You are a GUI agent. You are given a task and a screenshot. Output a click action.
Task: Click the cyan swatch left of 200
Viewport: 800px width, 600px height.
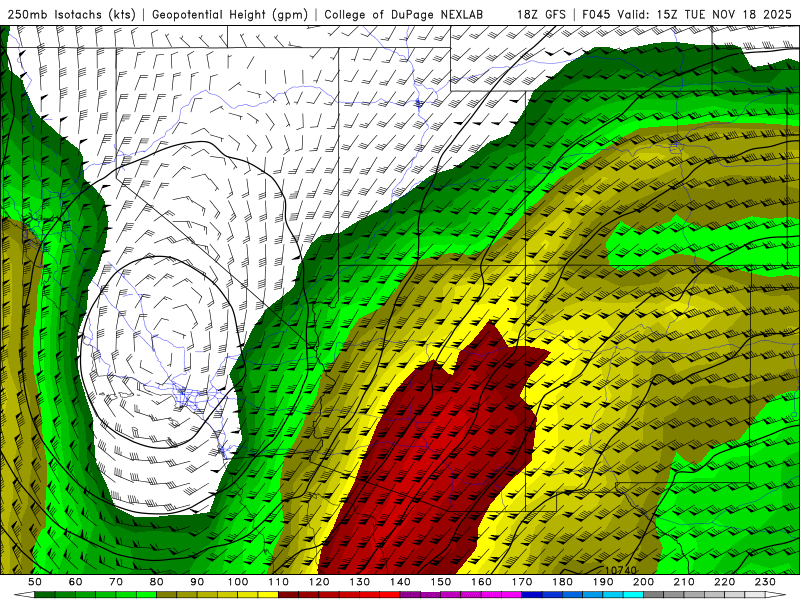click(x=634, y=595)
